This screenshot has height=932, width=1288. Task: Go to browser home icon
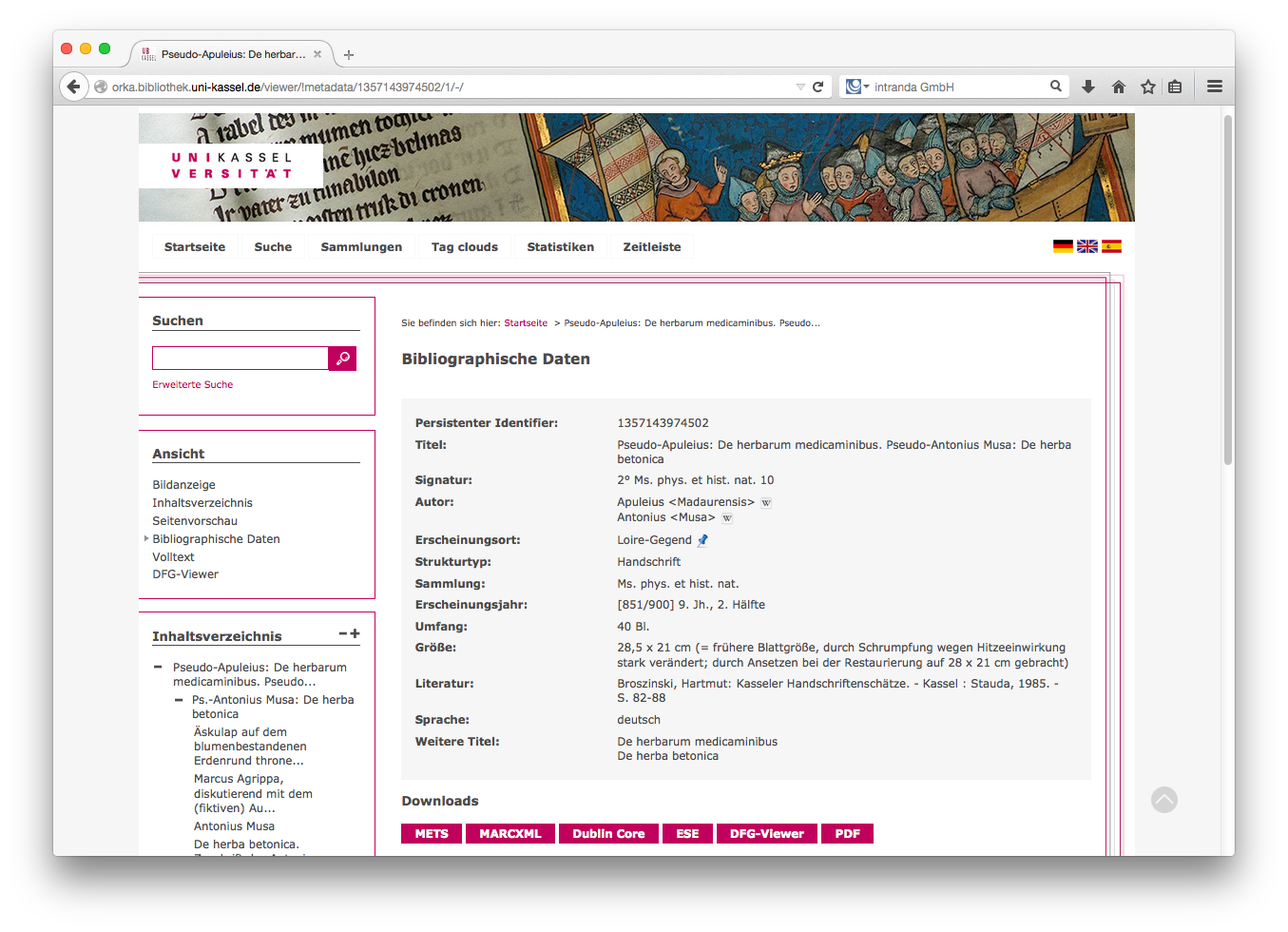1119,87
